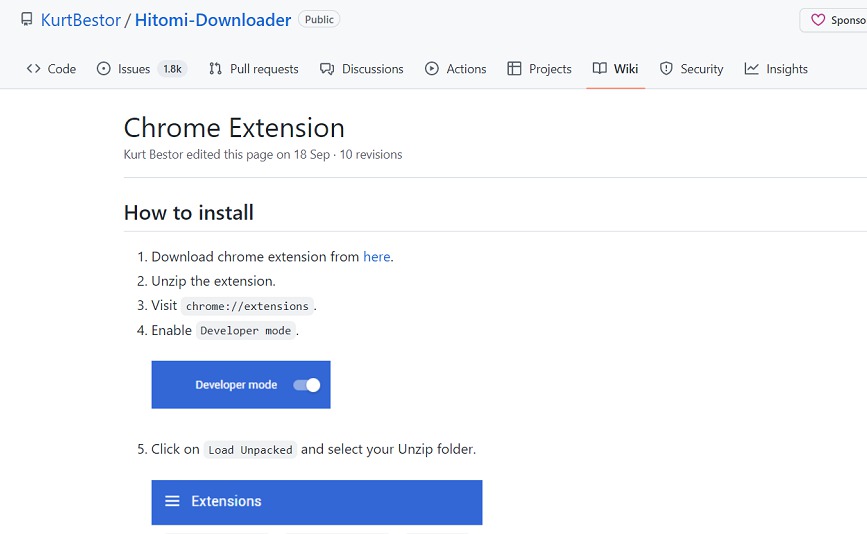Open the Actions tab
Image resolution: width=867 pixels, height=534 pixels.
tap(456, 69)
